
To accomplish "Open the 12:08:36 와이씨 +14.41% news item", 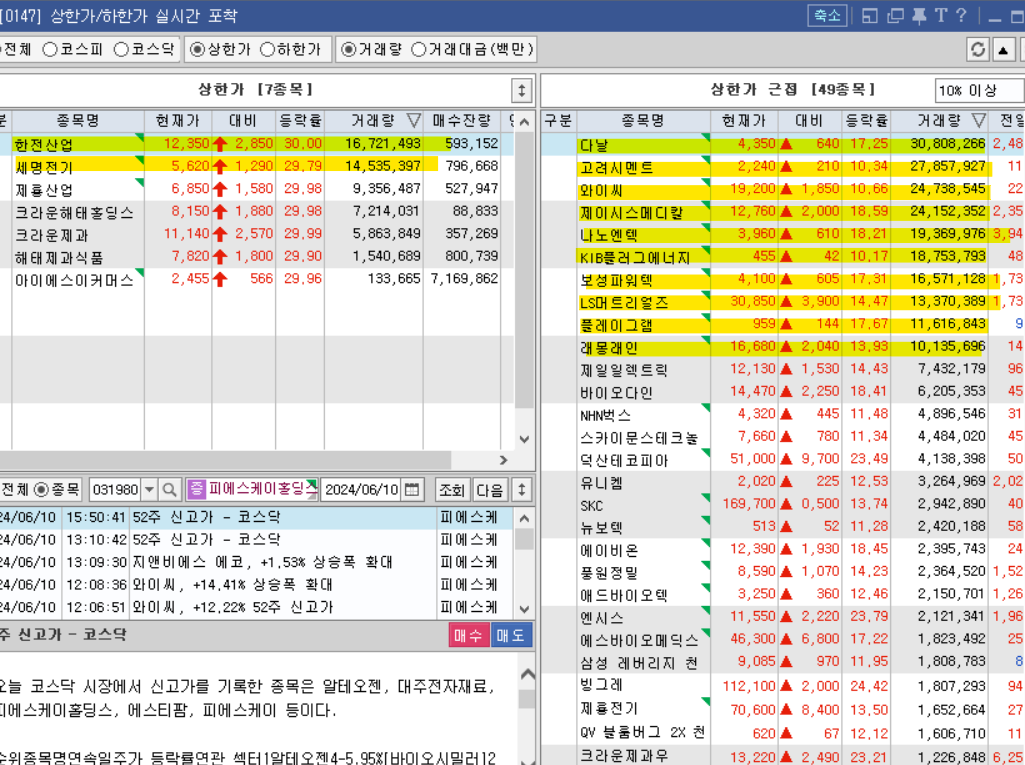I will pos(257,585).
